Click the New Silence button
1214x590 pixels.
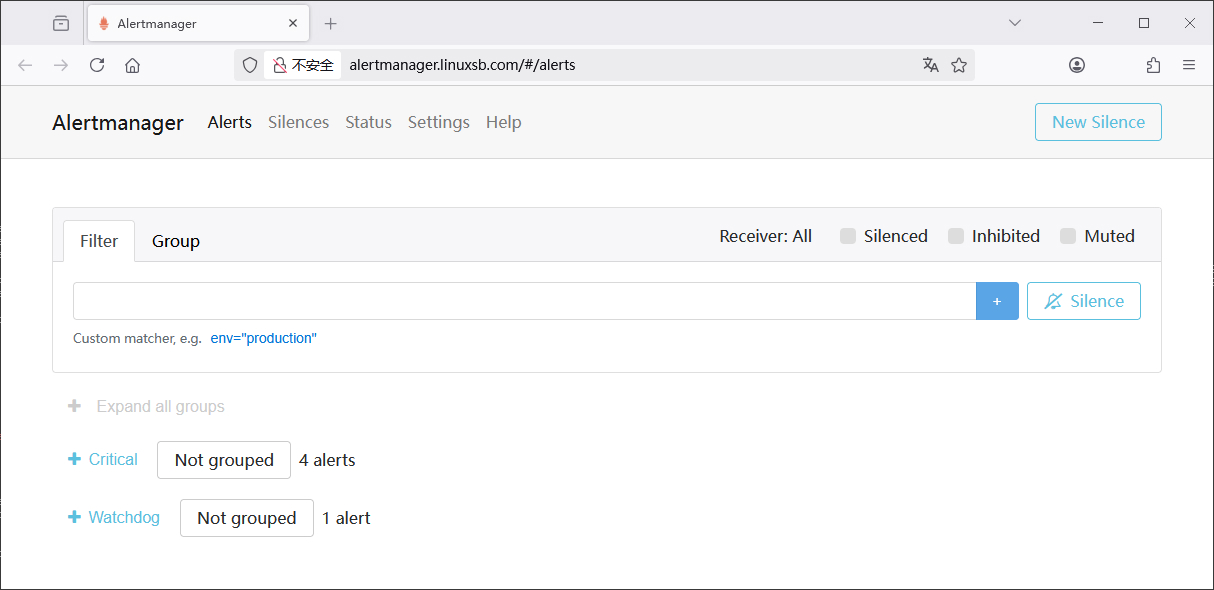(x=1097, y=122)
